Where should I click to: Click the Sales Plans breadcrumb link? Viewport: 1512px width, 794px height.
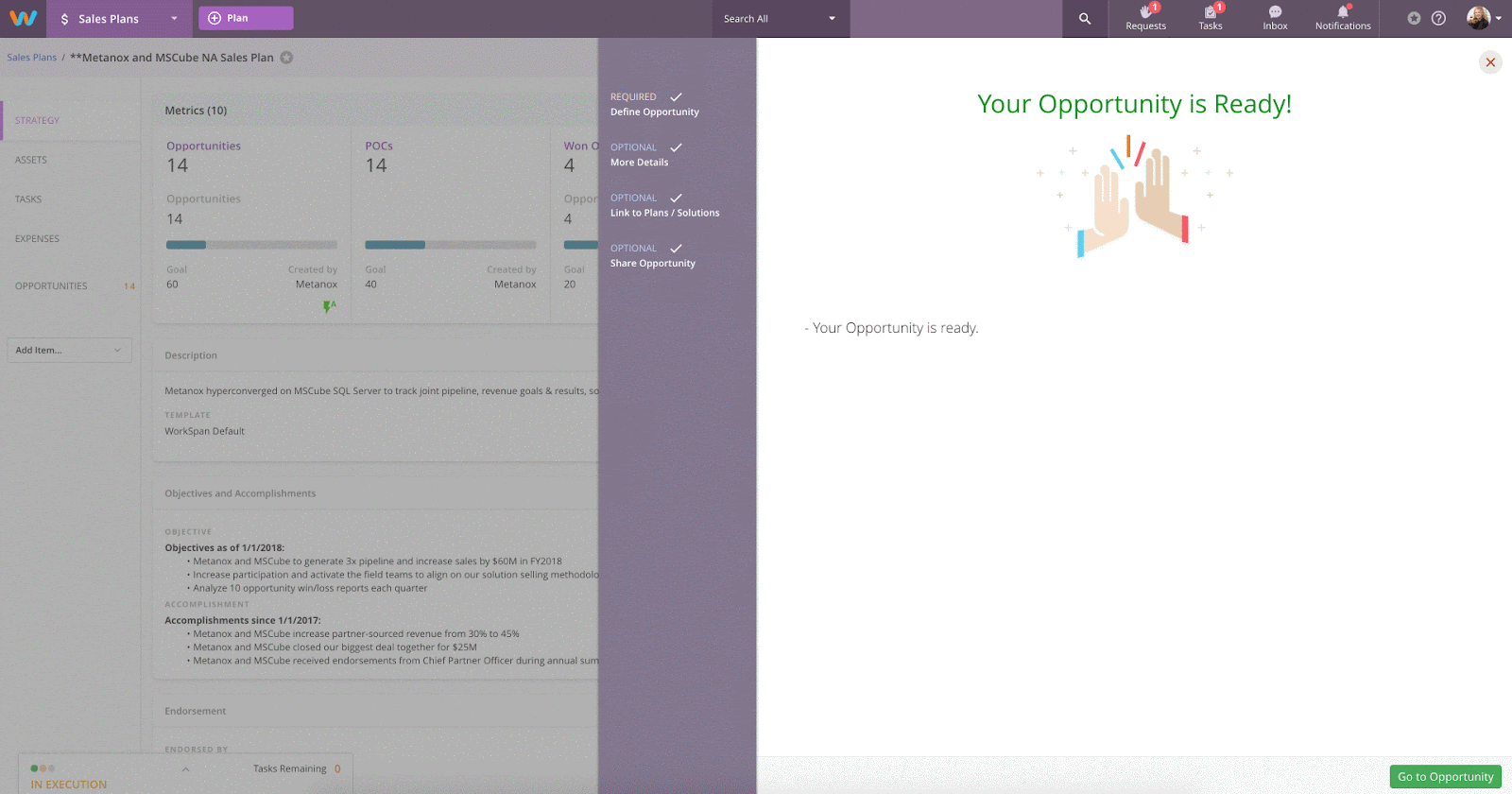coord(32,58)
